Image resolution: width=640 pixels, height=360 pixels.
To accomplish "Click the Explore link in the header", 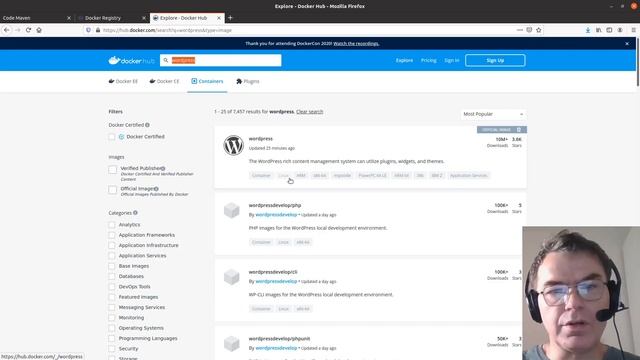I will [x=404, y=60].
